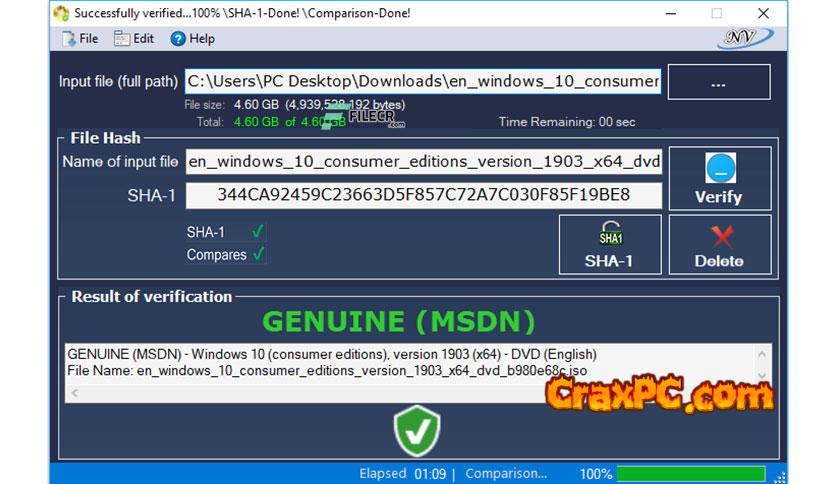Click the File Name line in results
The width and height of the screenshot is (836, 484).
[327, 370]
